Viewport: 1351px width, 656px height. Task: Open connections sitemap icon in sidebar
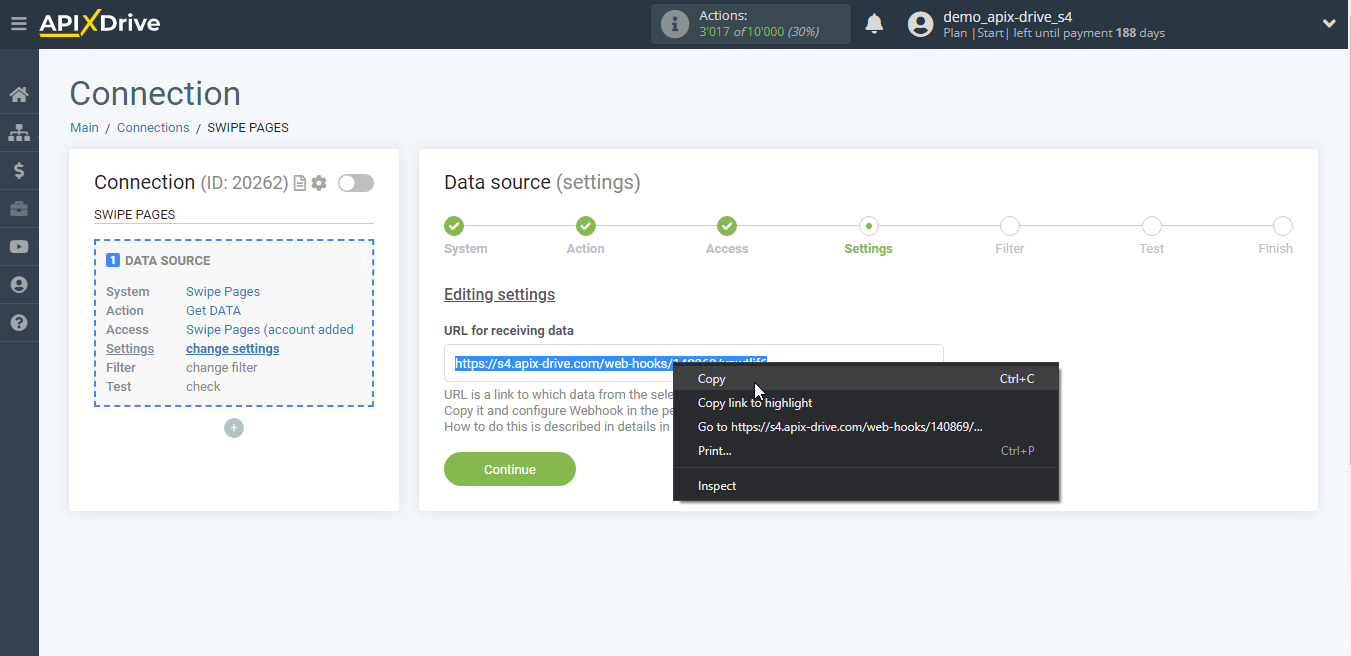(x=19, y=133)
